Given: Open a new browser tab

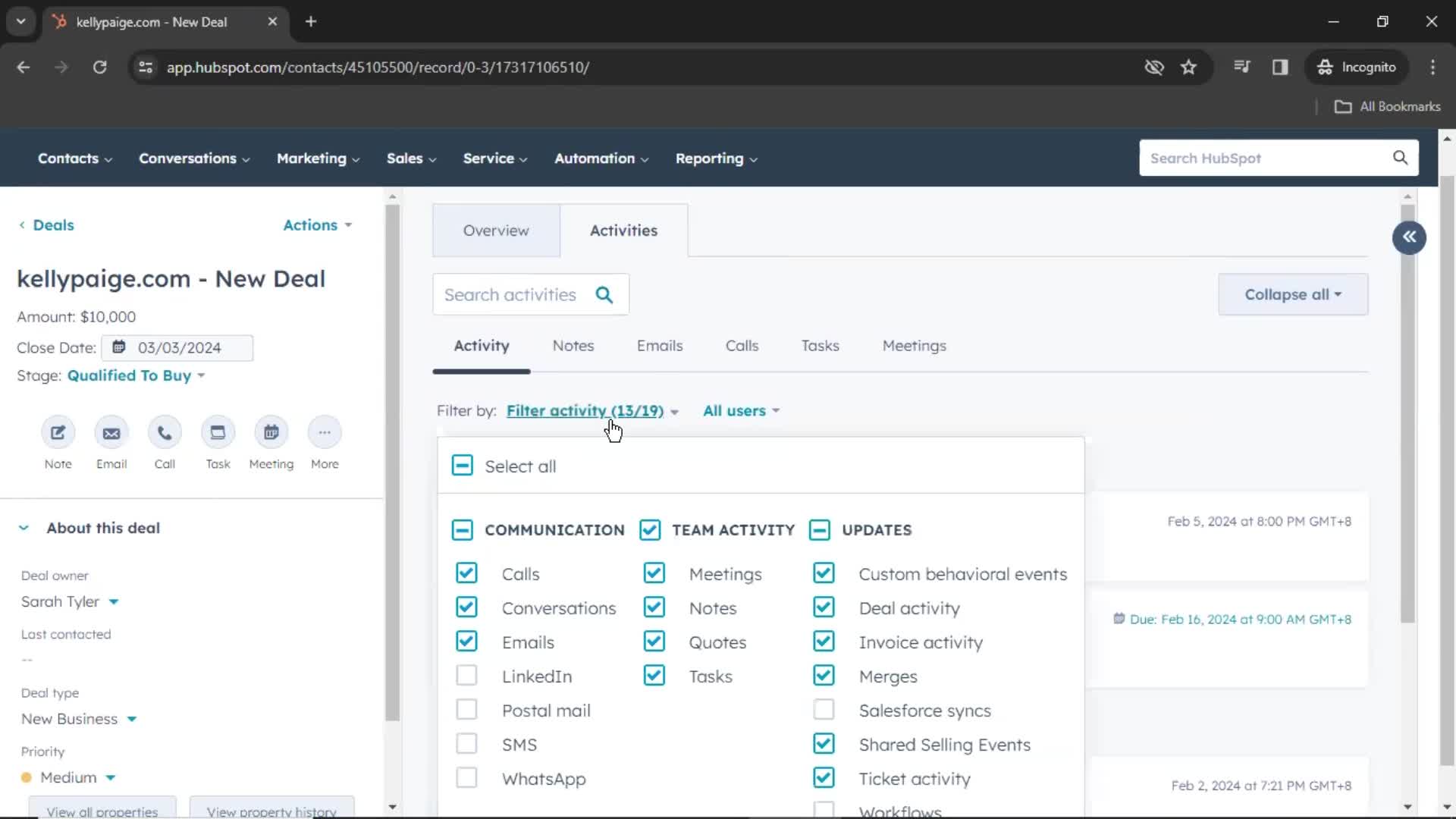Looking at the screenshot, I should pos(311,22).
